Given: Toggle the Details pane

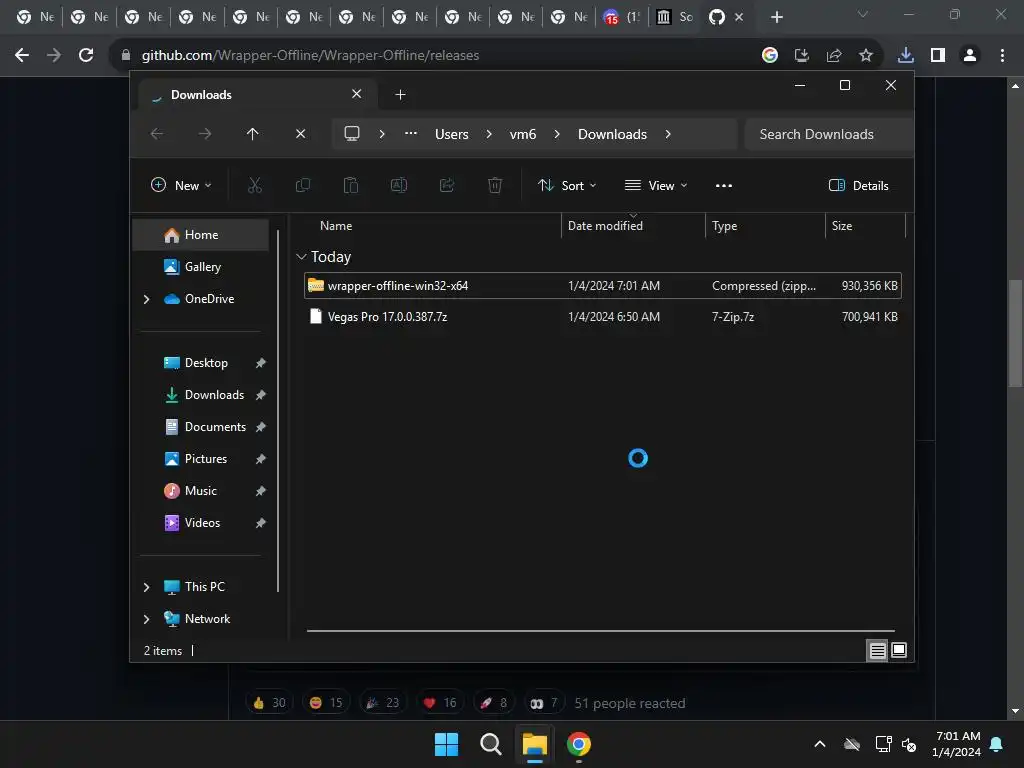Looking at the screenshot, I should [858, 185].
